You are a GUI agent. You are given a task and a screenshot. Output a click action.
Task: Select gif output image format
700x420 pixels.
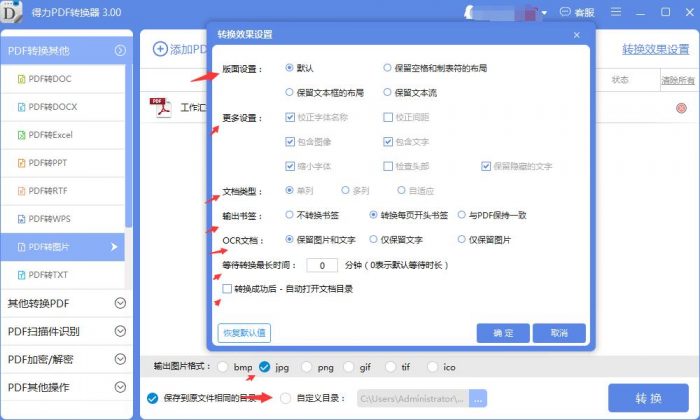coord(349,367)
